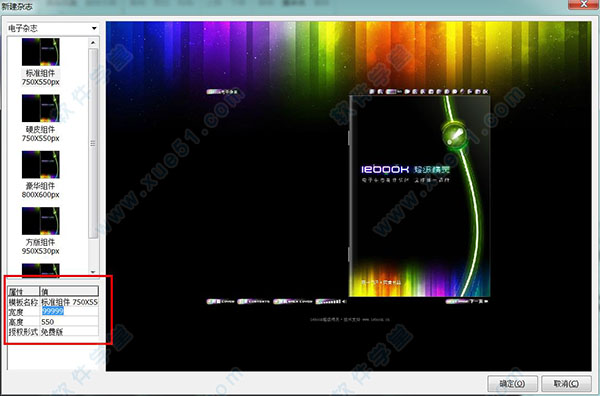Click the 值 column header
Screen dimensions: 600x396
pos(69,291)
